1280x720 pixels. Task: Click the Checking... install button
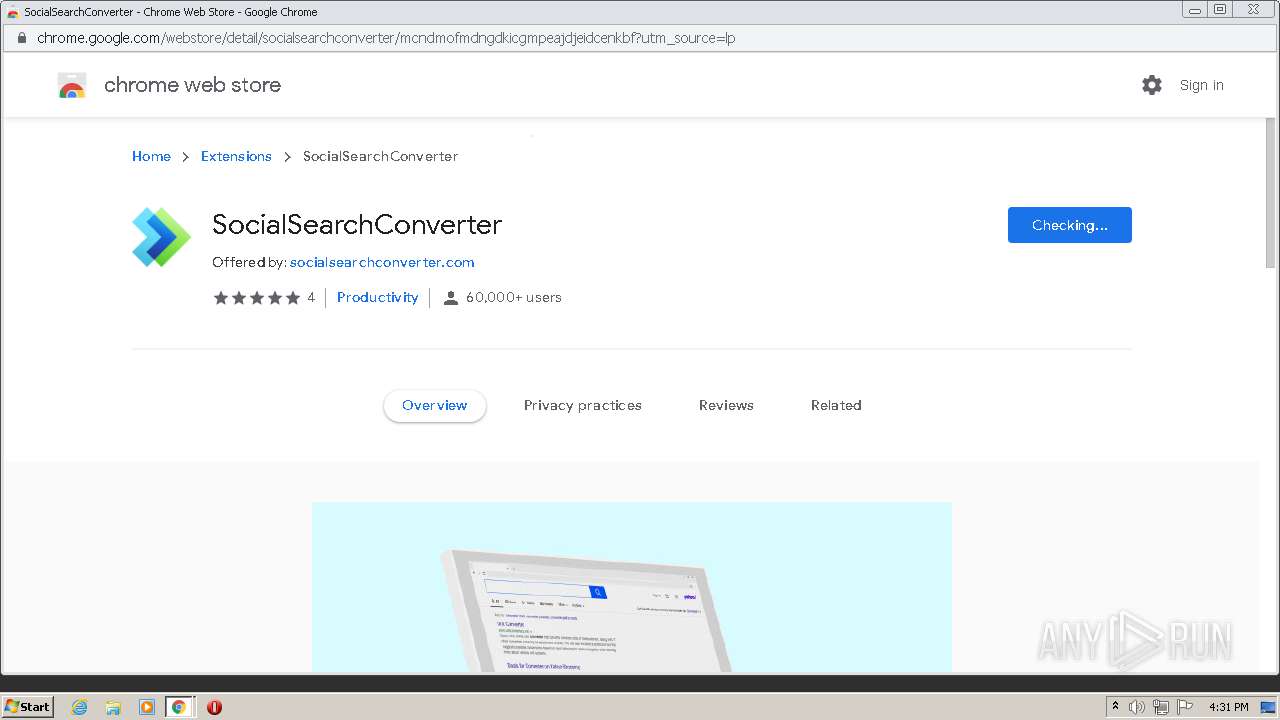[1069, 225]
